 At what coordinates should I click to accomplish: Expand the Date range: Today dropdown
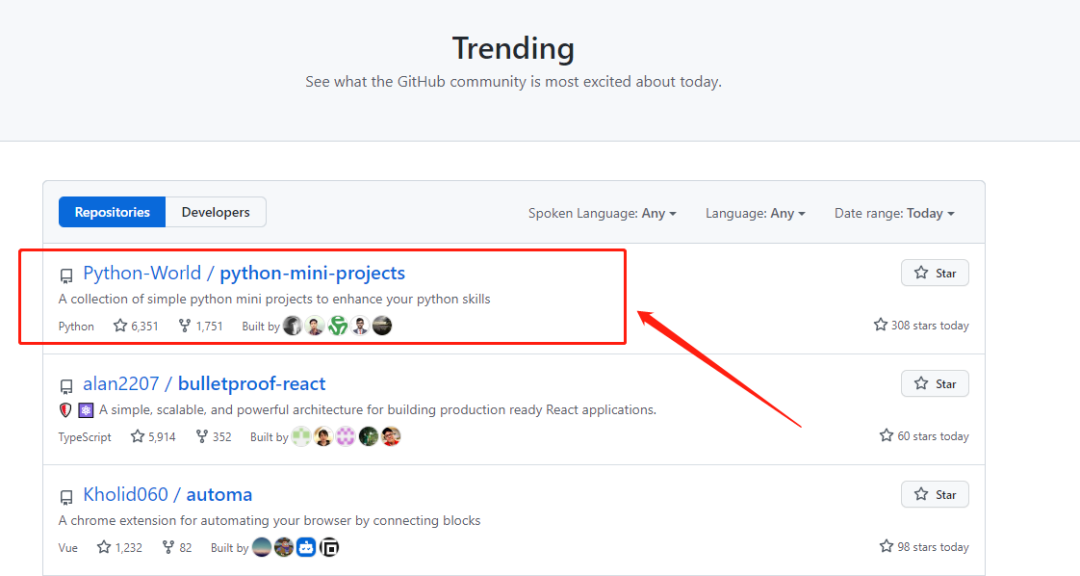894,214
